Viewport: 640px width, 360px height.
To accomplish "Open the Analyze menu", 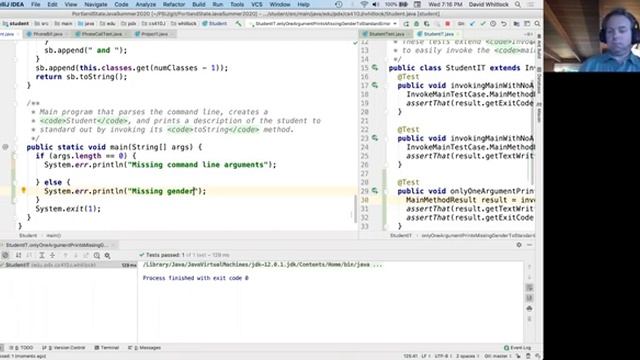I will 146,4.
